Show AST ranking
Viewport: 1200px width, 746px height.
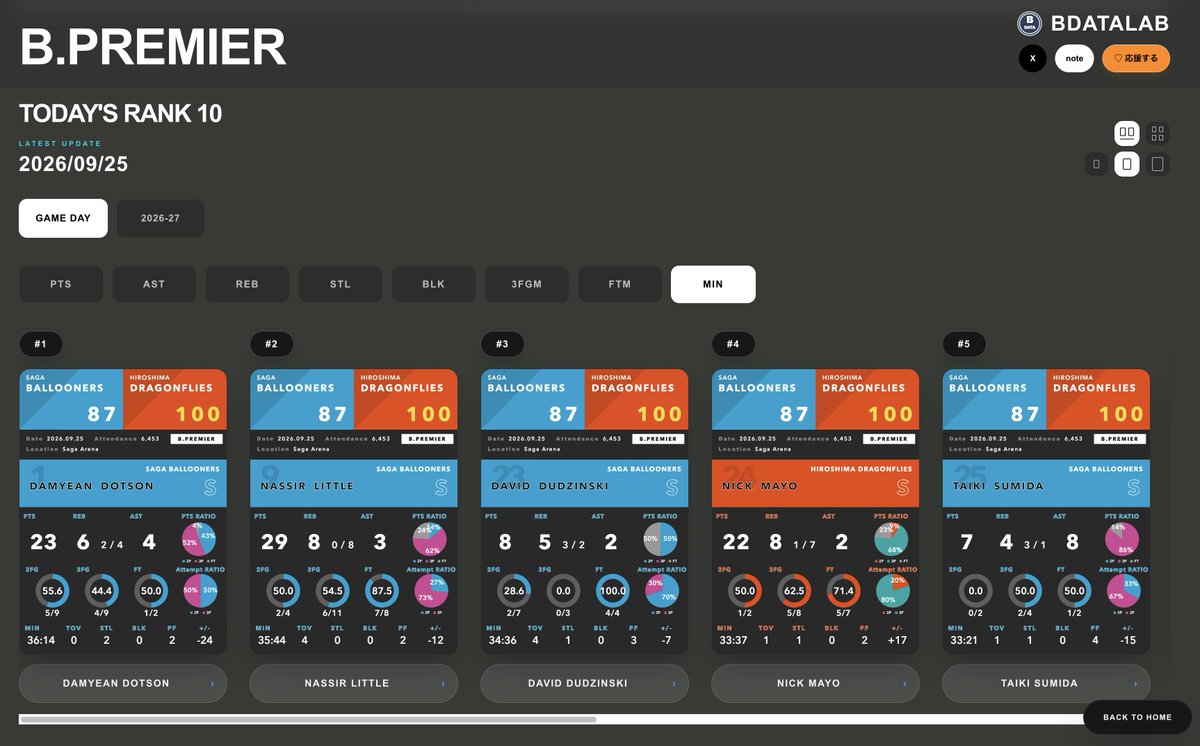pyautogui.click(x=154, y=284)
